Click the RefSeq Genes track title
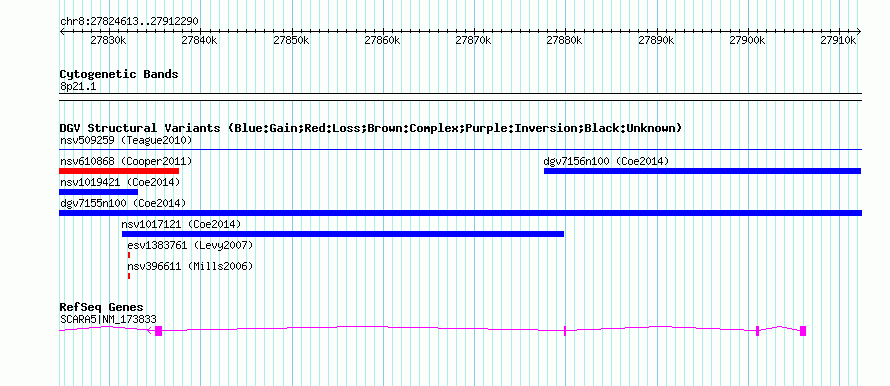Screen dimensions: 890x386 tap(102, 308)
